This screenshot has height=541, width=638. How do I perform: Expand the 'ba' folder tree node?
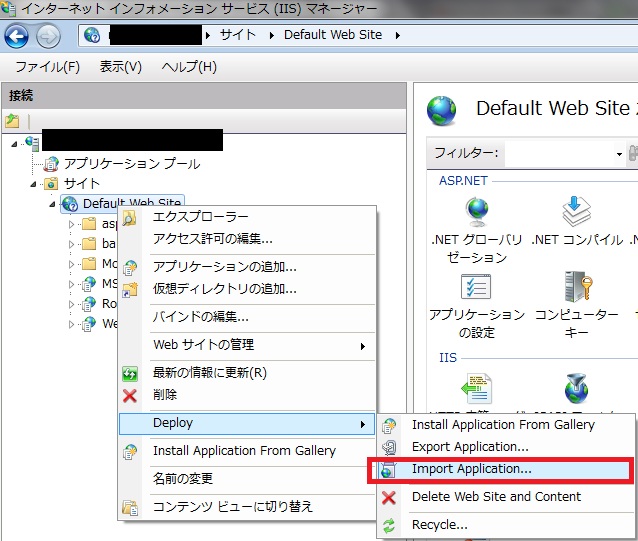tap(72, 244)
